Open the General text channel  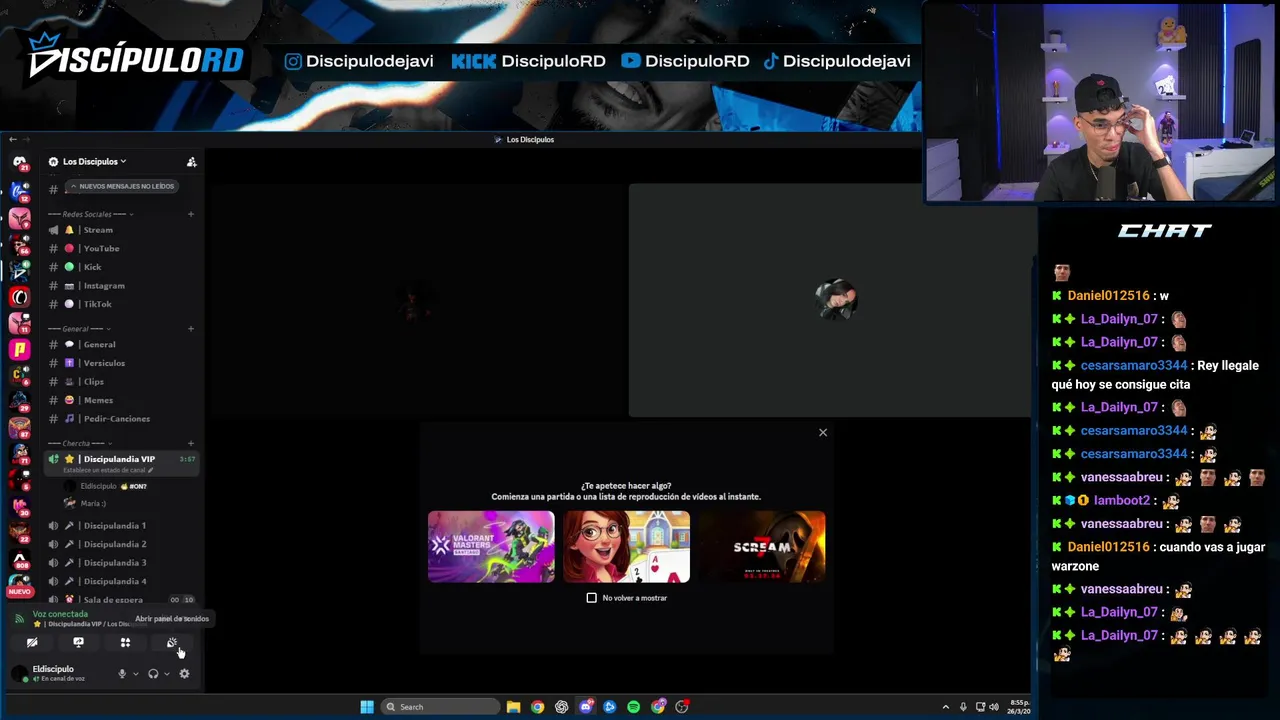tap(122, 345)
